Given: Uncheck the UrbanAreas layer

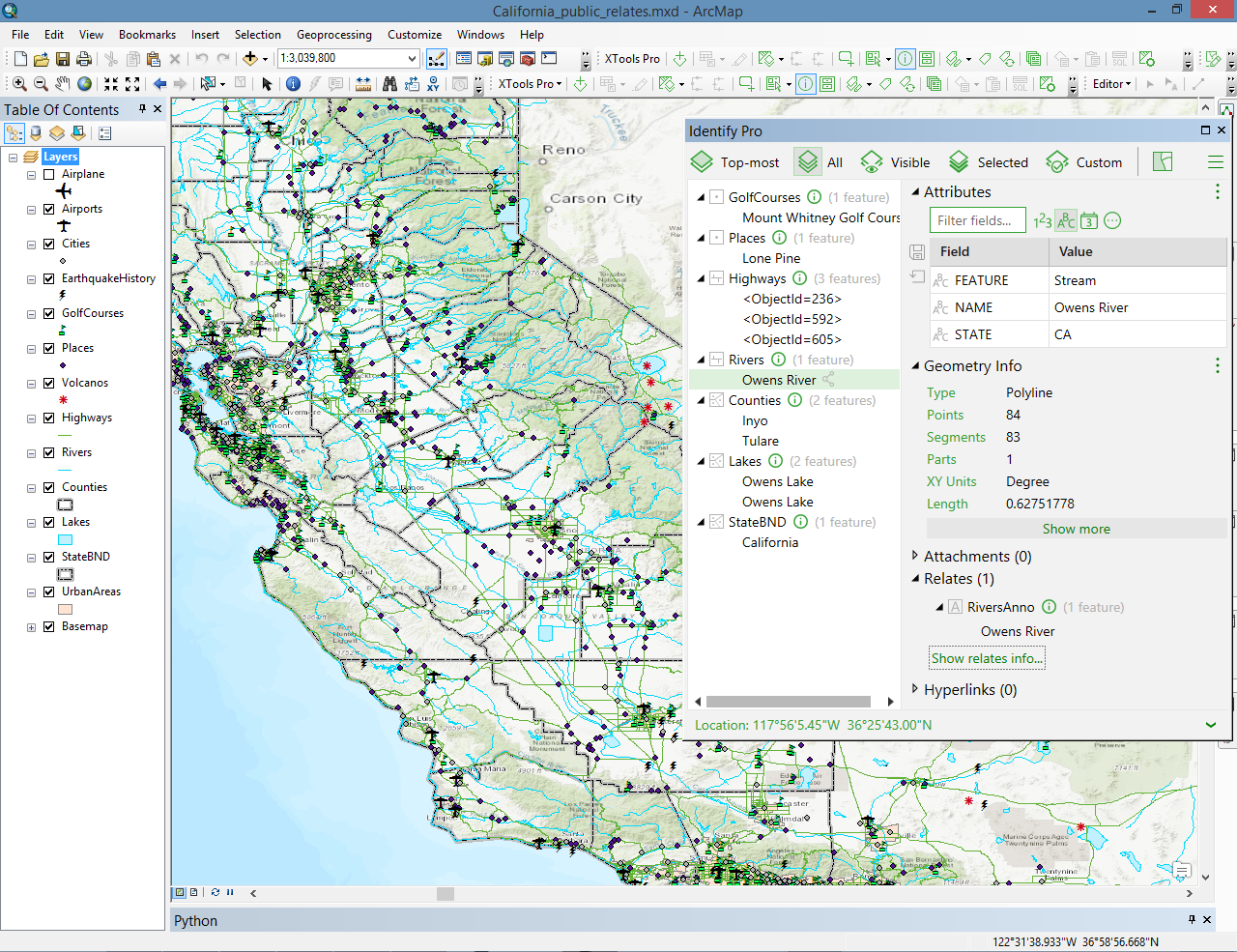Looking at the screenshot, I should (x=48, y=592).
